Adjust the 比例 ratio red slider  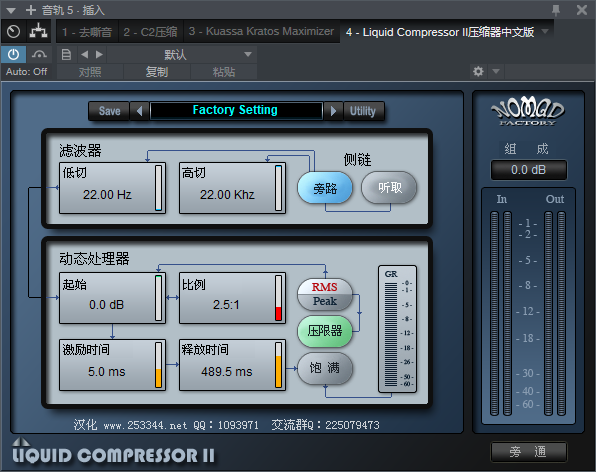(279, 298)
